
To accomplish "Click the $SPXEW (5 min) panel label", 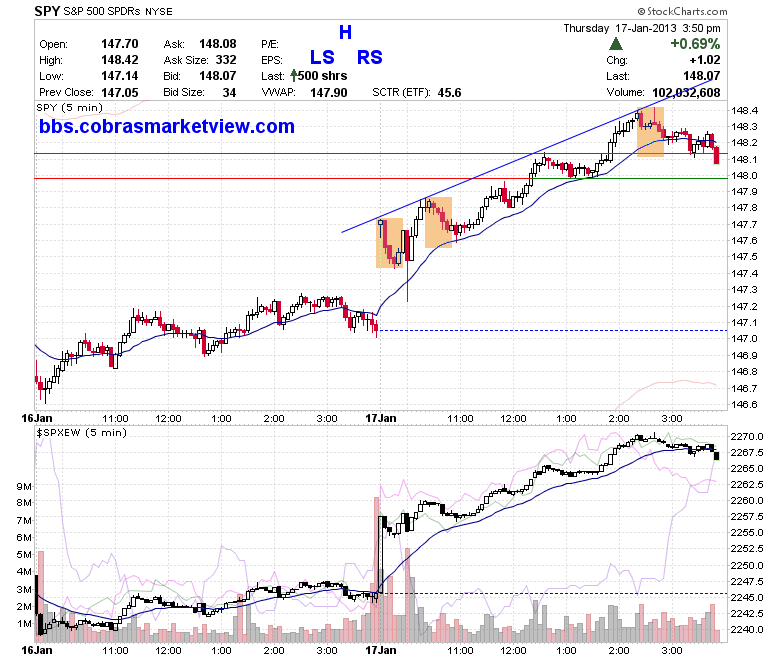I will [82, 432].
